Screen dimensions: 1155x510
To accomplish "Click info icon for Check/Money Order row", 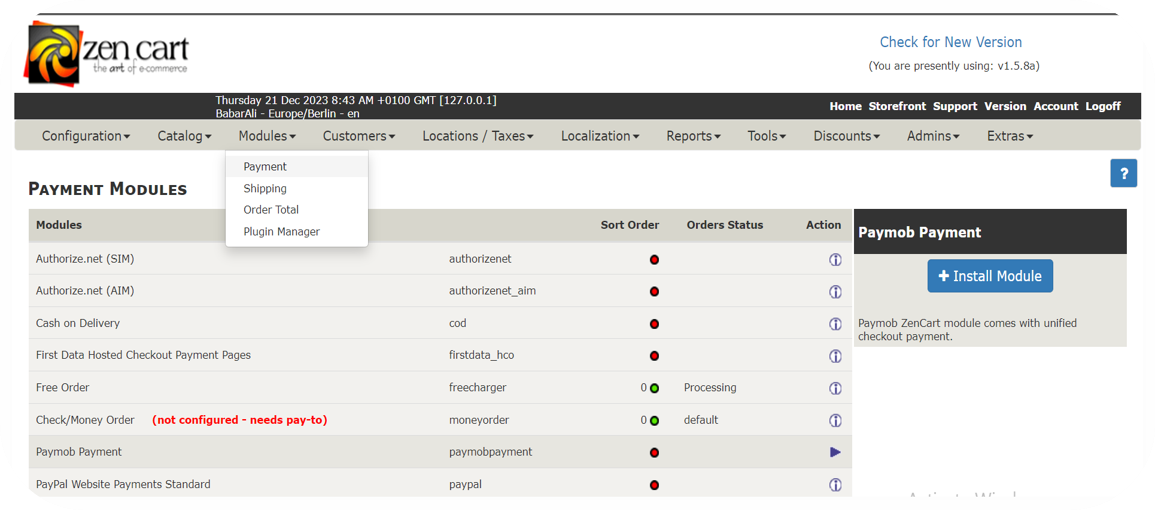I will (x=835, y=420).
